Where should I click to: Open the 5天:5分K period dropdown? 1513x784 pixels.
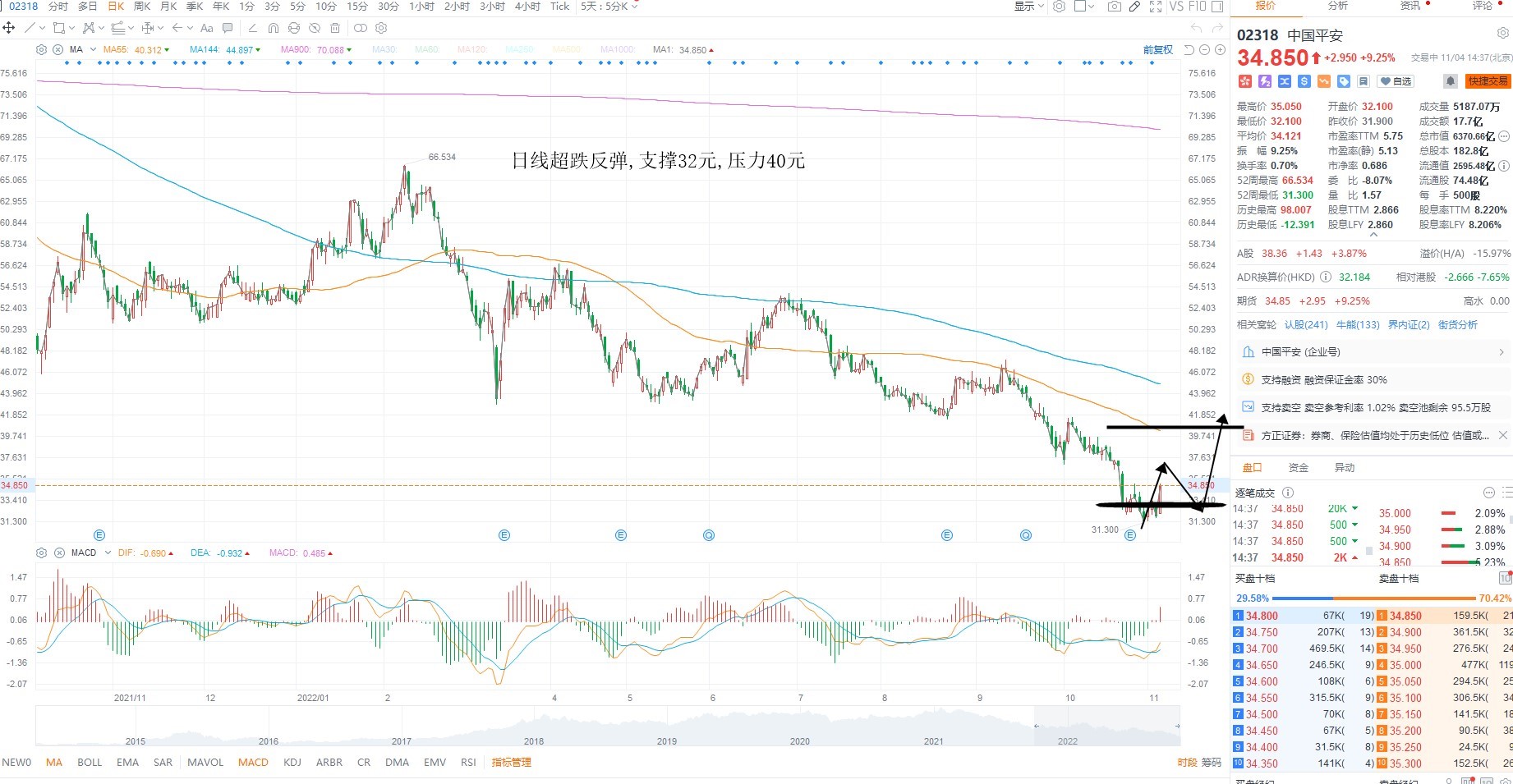click(609, 7)
